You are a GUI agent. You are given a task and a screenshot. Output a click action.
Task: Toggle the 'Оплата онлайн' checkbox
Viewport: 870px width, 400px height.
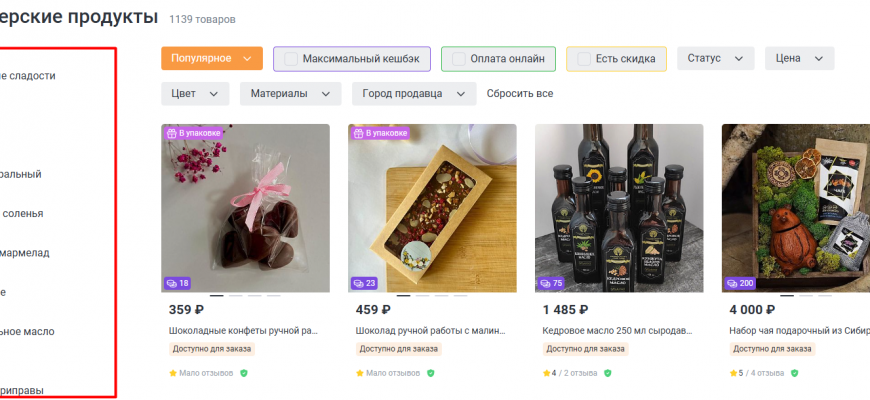(459, 59)
